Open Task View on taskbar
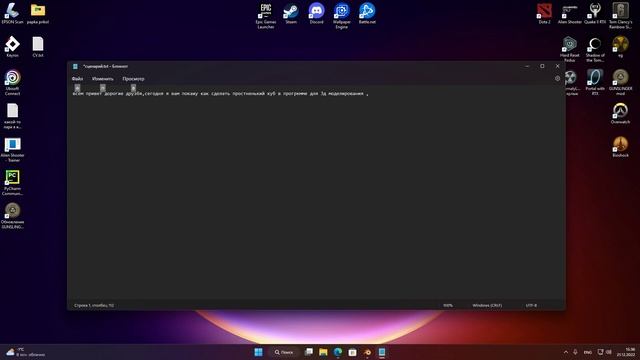 309,352
